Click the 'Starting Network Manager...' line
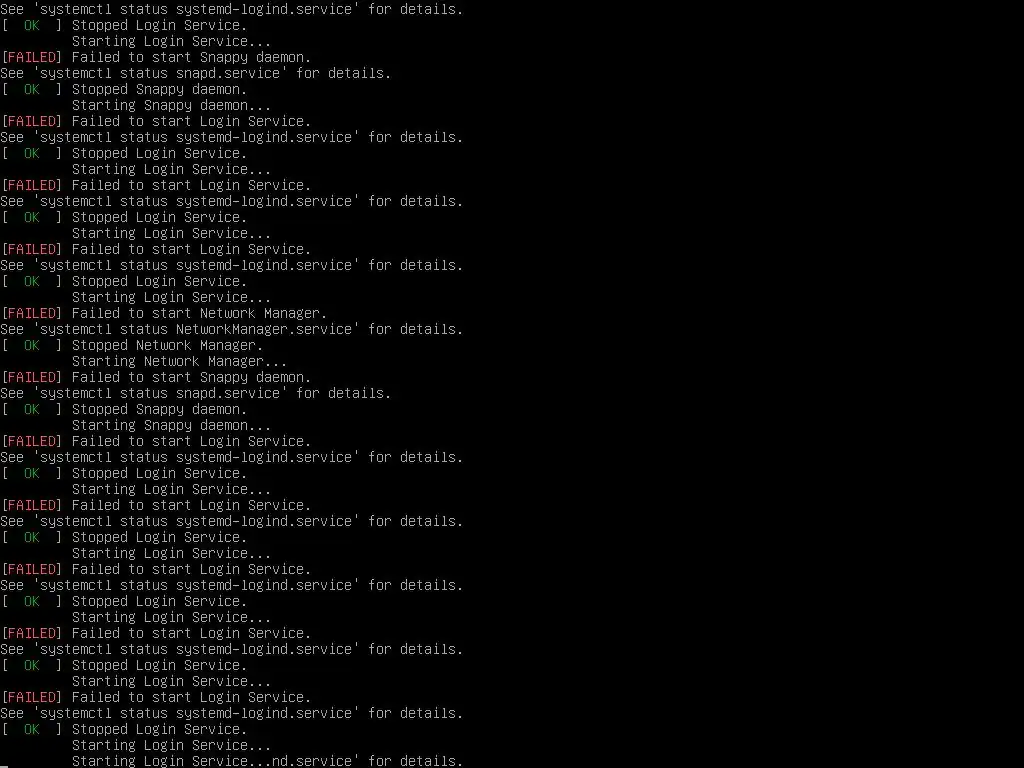This screenshot has height=768, width=1024. tap(179, 361)
